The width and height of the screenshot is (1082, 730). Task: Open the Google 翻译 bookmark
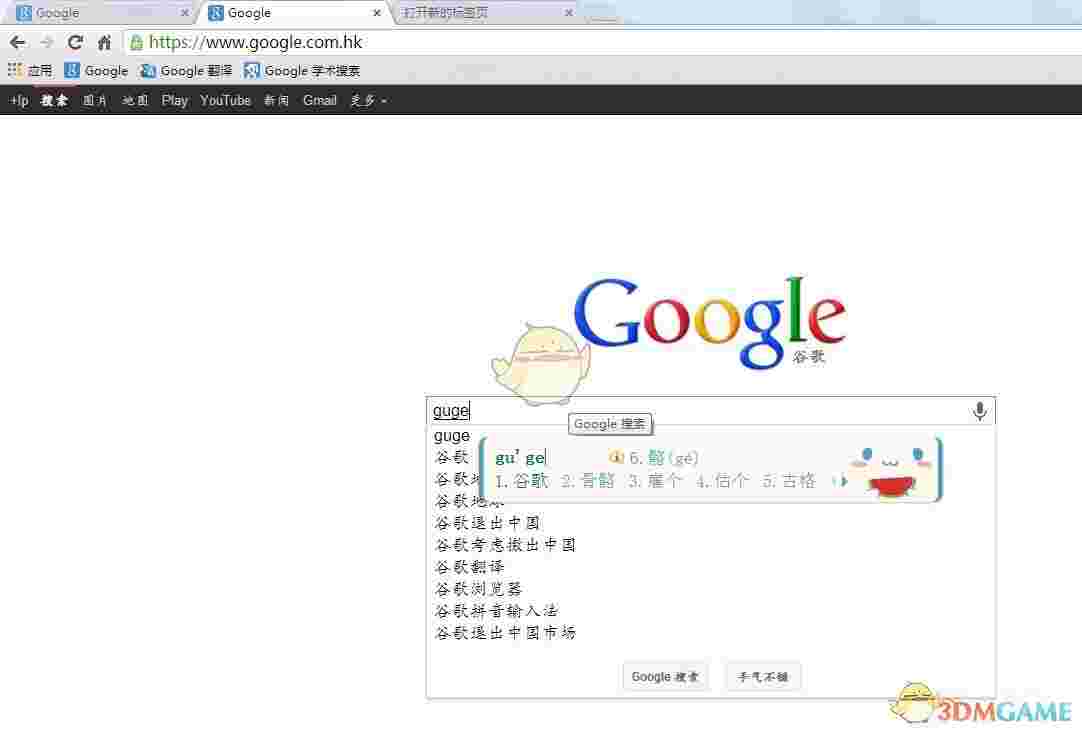[x=186, y=70]
